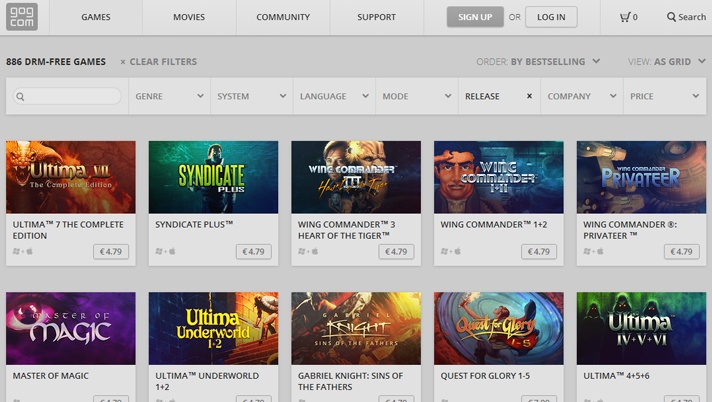Click the Search magnifier in header
This screenshot has width=712, height=402.
[x=671, y=17]
